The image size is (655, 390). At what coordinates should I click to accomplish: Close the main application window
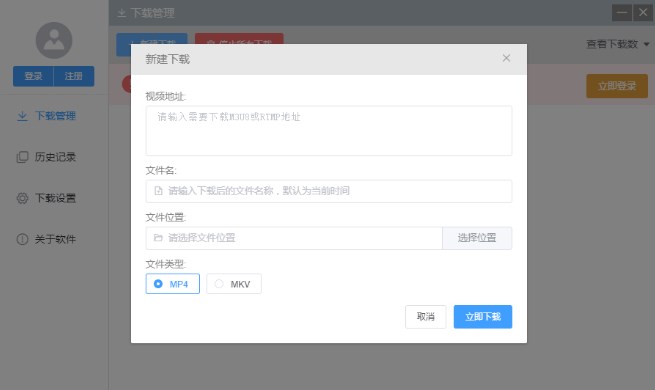point(643,13)
